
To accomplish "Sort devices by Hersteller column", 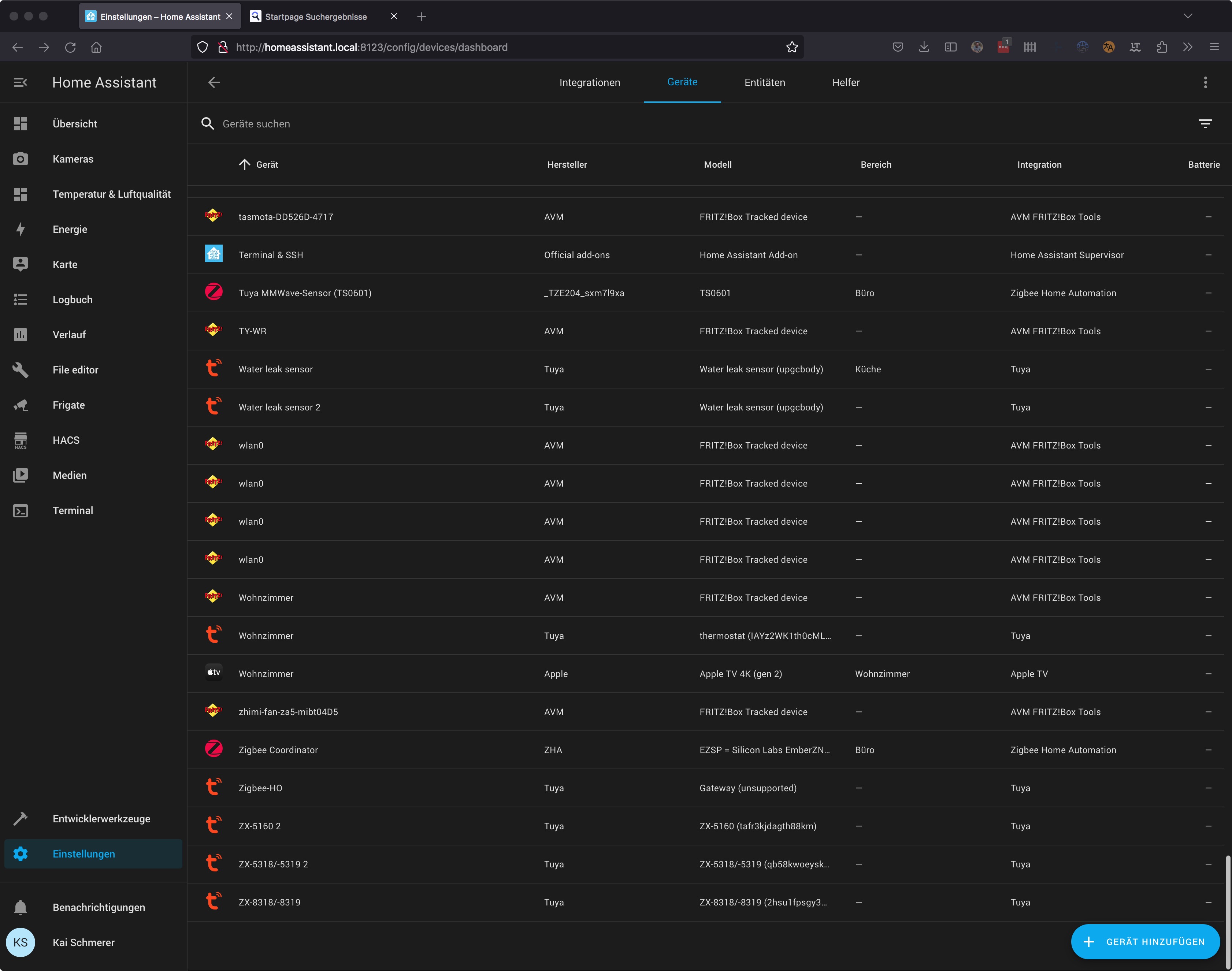I will 566,164.
